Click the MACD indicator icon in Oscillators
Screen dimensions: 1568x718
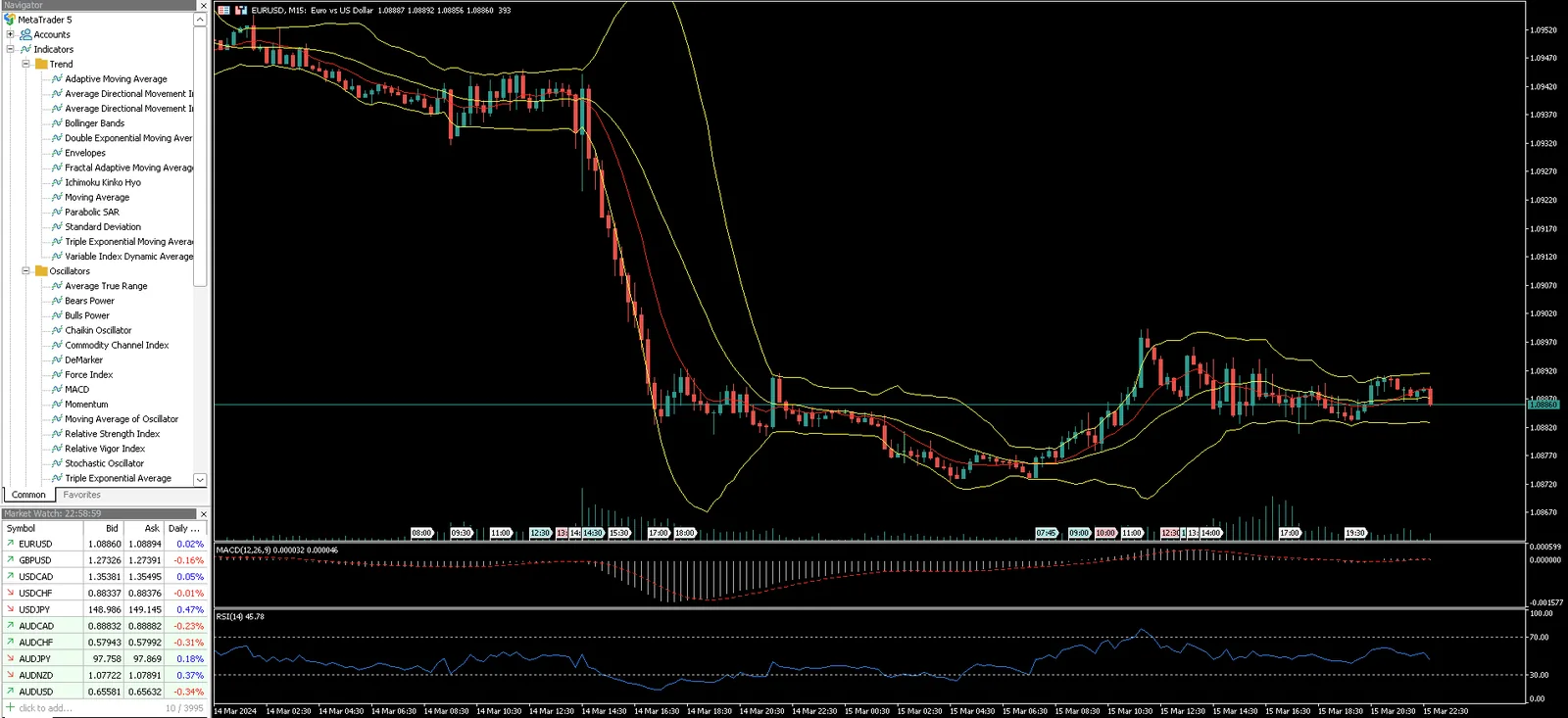point(57,389)
